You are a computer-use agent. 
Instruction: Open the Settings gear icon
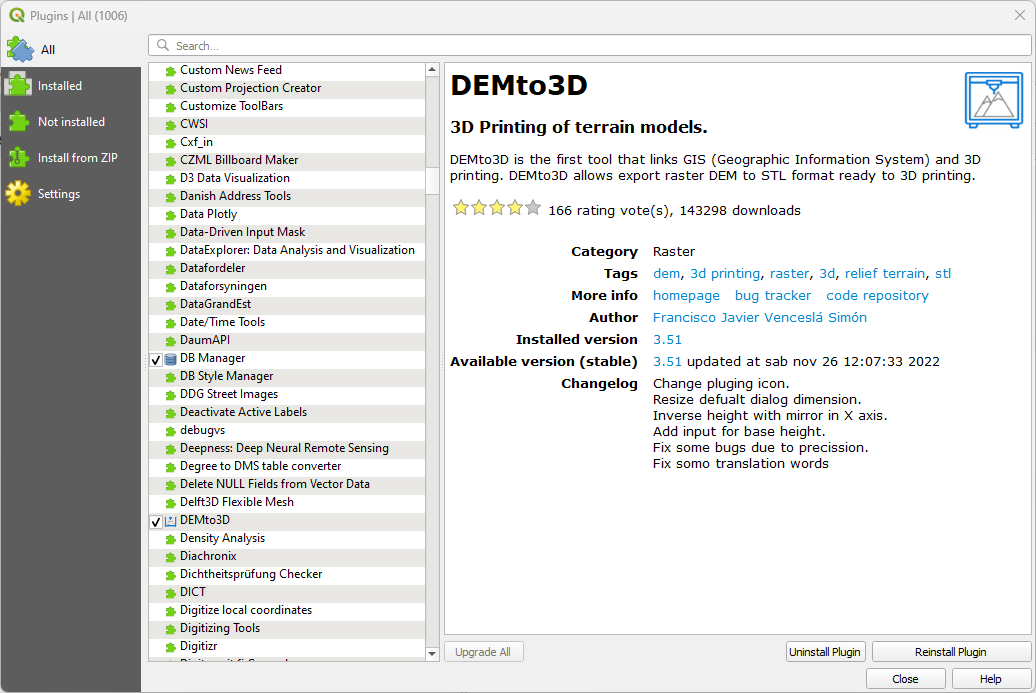(x=18, y=194)
